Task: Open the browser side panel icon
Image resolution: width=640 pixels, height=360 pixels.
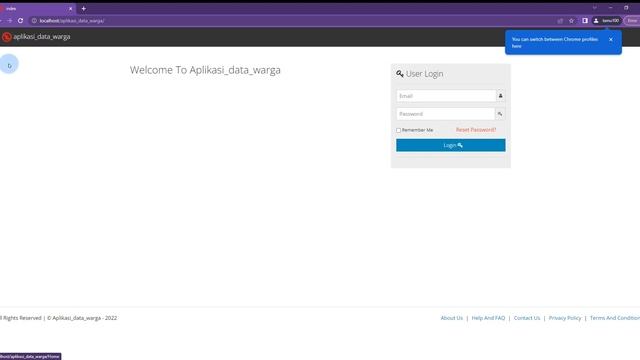Action: coord(585,20)
